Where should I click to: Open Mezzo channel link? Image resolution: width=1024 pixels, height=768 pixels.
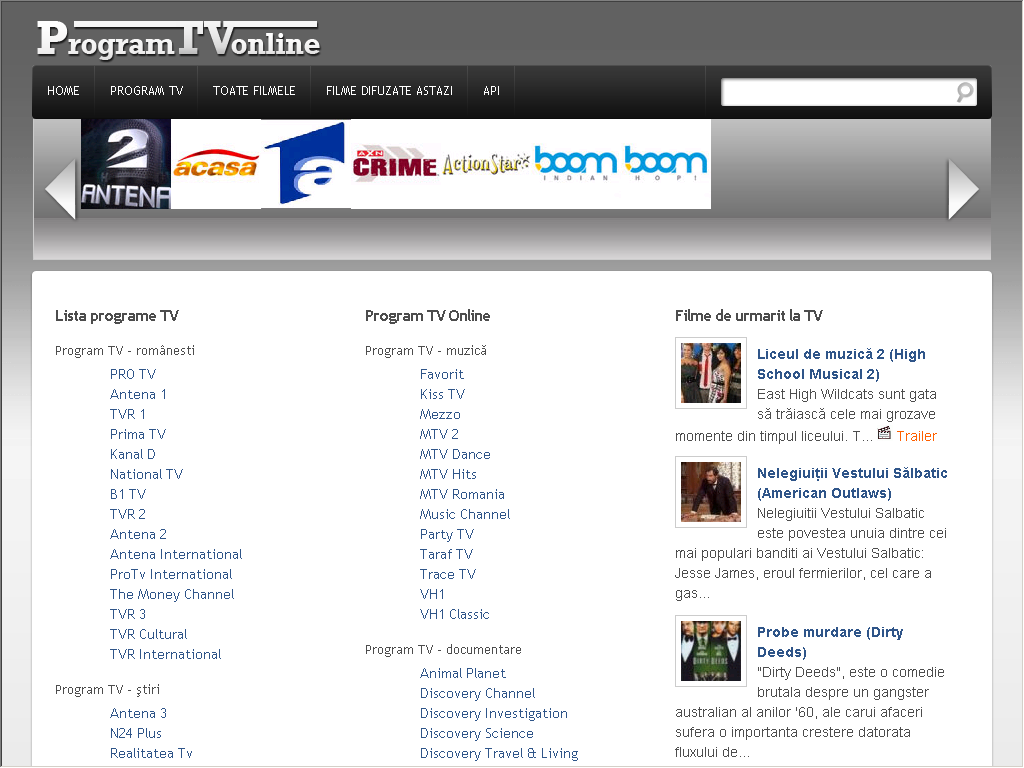(440, 414)
